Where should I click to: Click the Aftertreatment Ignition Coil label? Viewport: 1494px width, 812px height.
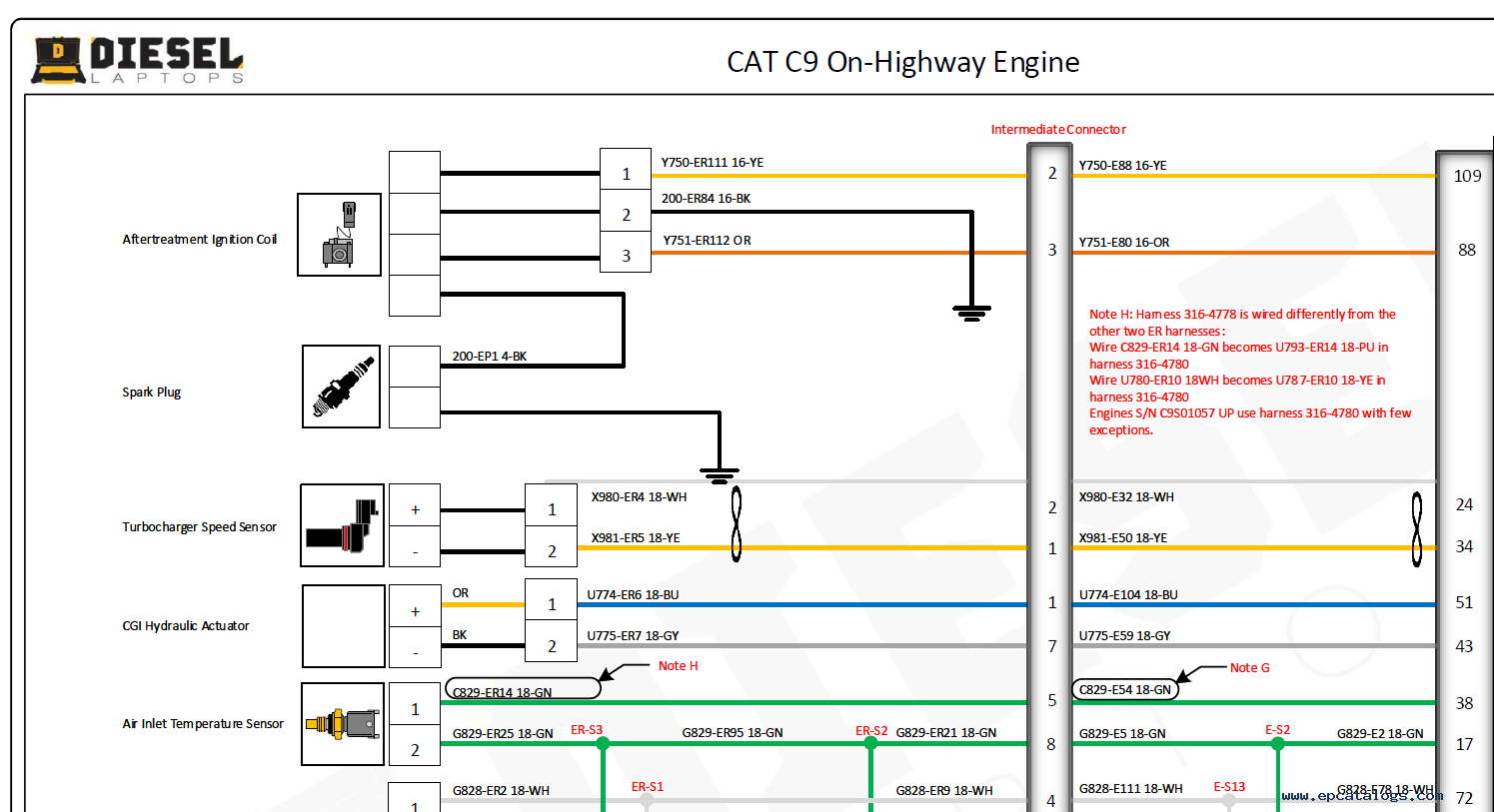200,239
